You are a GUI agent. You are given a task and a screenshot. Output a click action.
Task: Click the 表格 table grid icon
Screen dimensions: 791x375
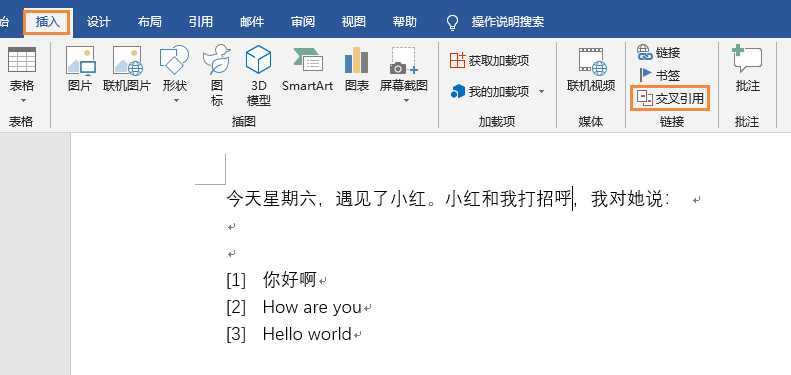click(x=22, y=60)
